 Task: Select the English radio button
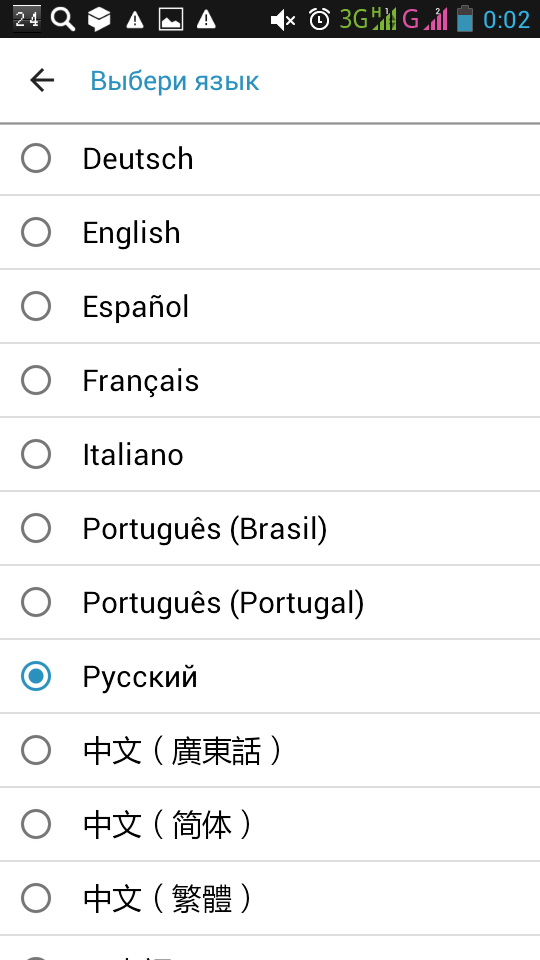[x=36, y=233]
